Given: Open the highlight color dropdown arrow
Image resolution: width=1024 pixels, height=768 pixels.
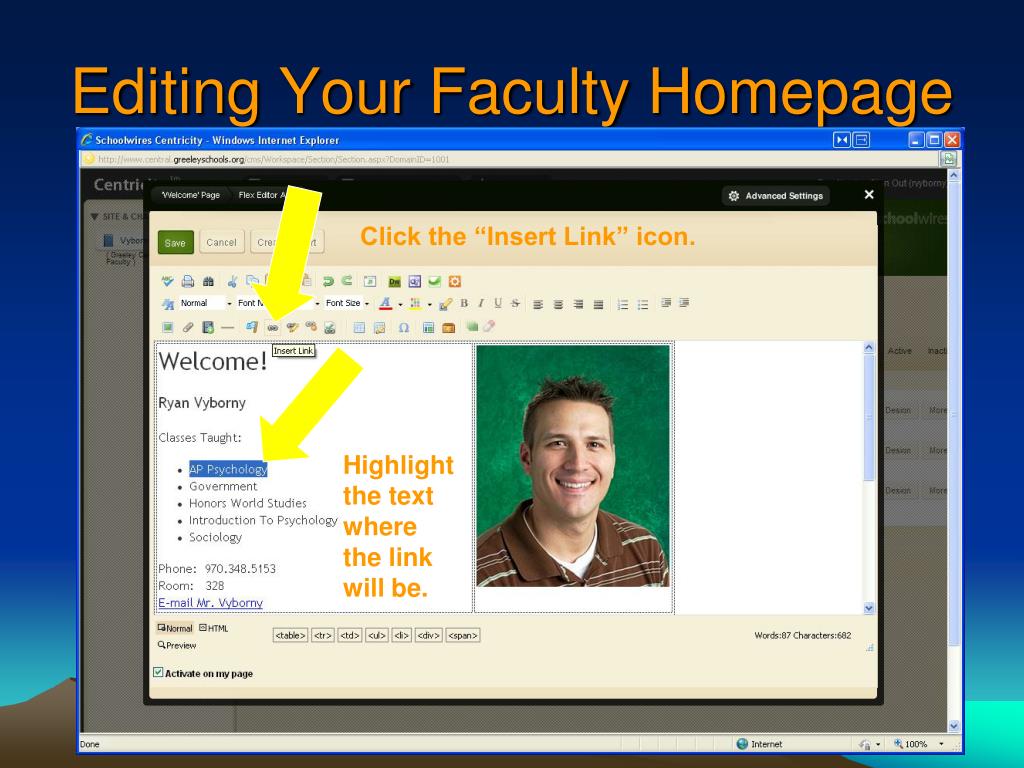Looking at the screenshot, I should 430,304.
